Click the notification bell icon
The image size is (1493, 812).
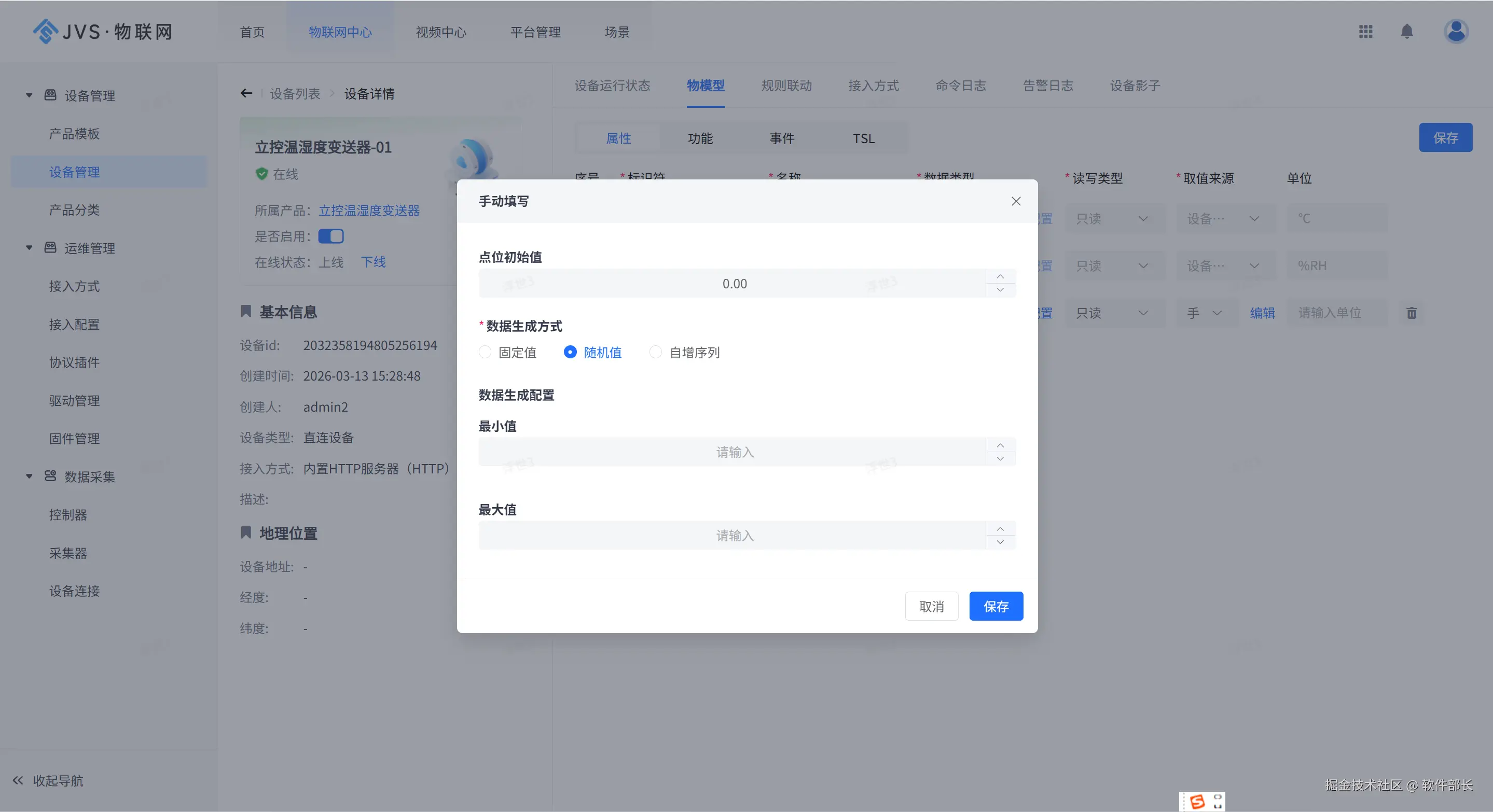(x=1407, y=31)
